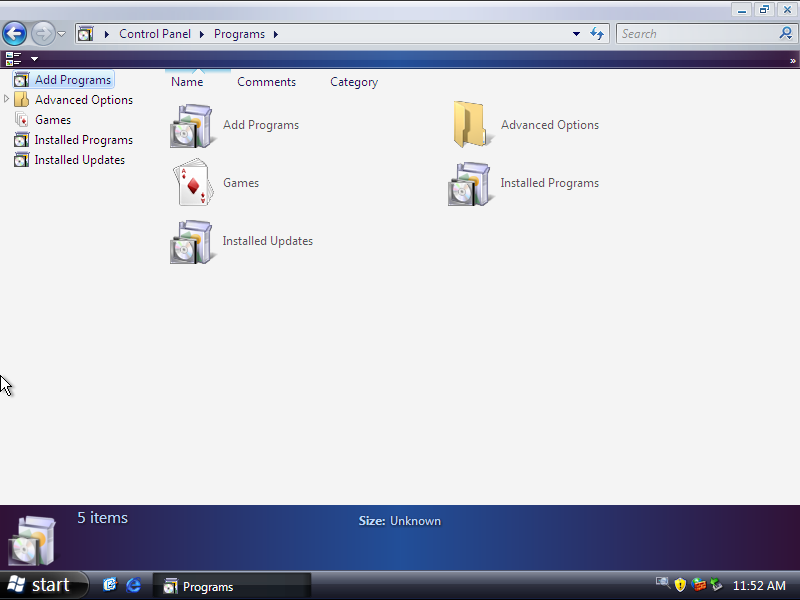Click the Back navigation arrow
The width and height of the screenshot is (800, 600).
tap(15, 34)
